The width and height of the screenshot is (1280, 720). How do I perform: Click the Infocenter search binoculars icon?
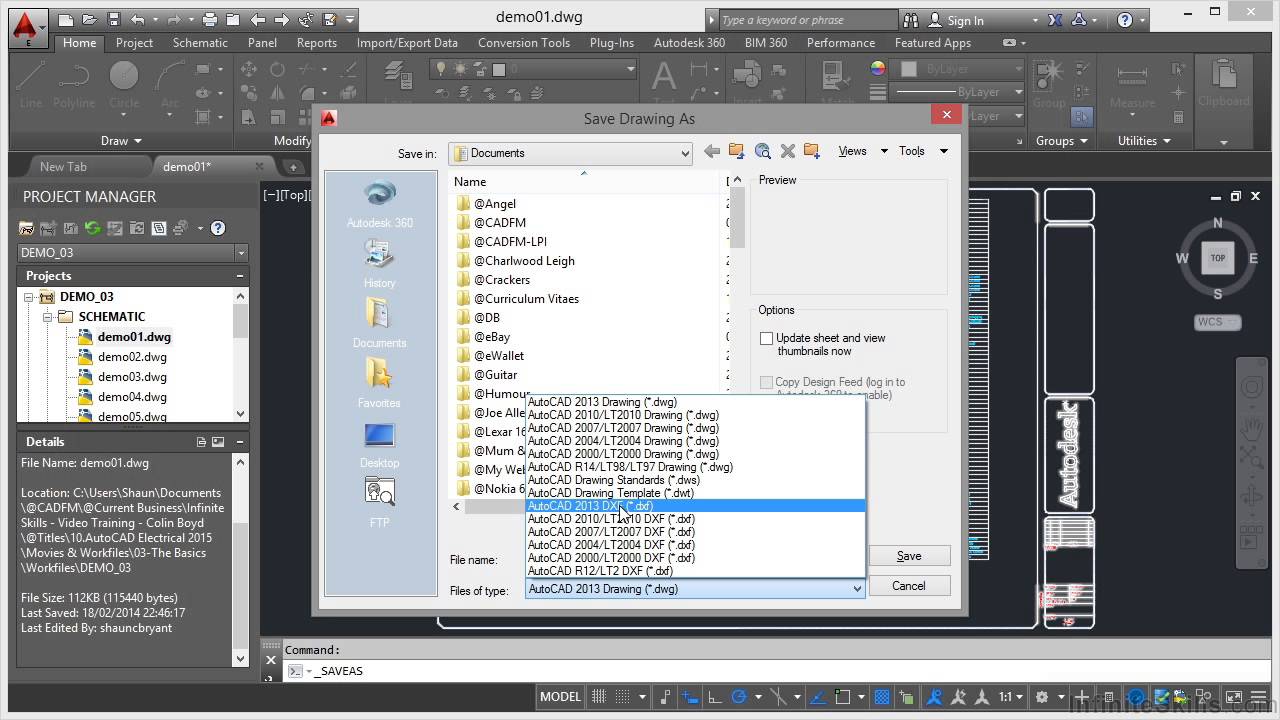click(x=911, y=20)
